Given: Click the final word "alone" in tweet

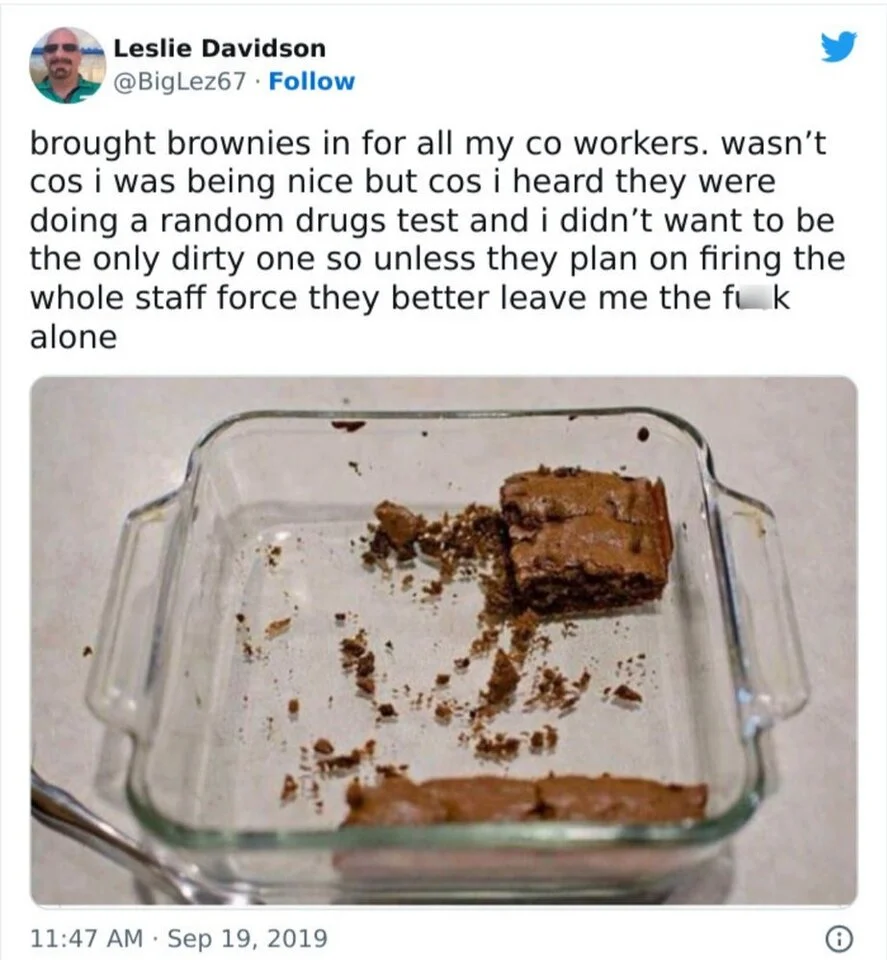Looking at the screenshot, I should coord(73,337).
